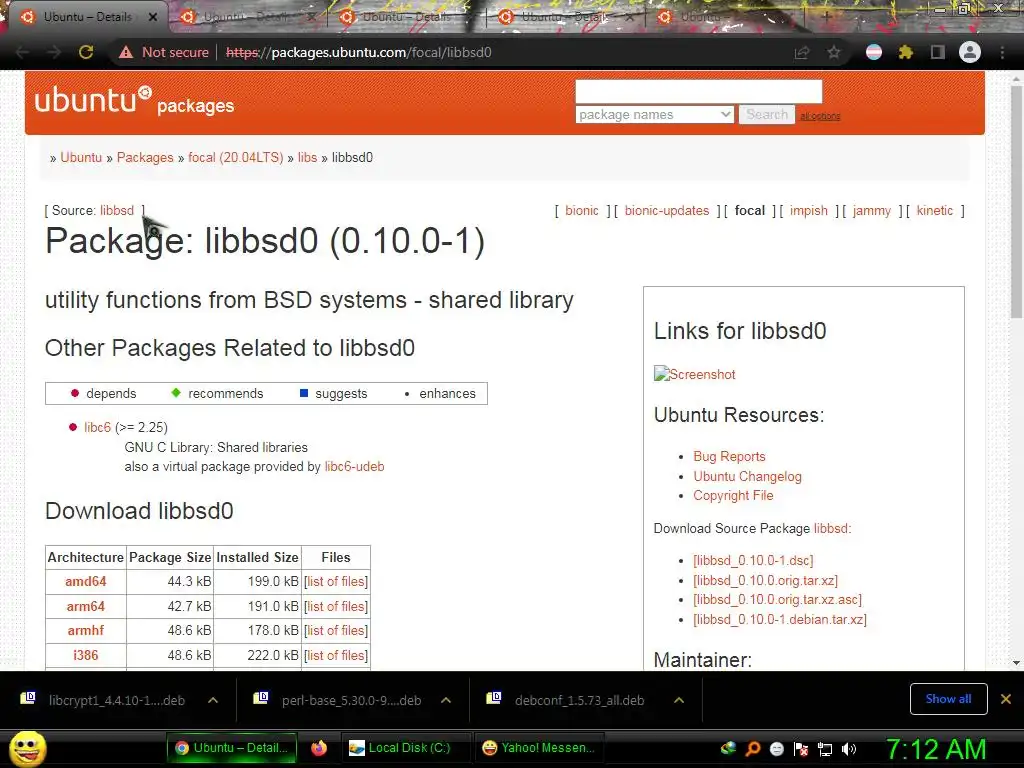1024x768 pixels.
Task: Switch to the third Ubuntu – Details tab
Action: pyautogui.click(x=405, y=17)
